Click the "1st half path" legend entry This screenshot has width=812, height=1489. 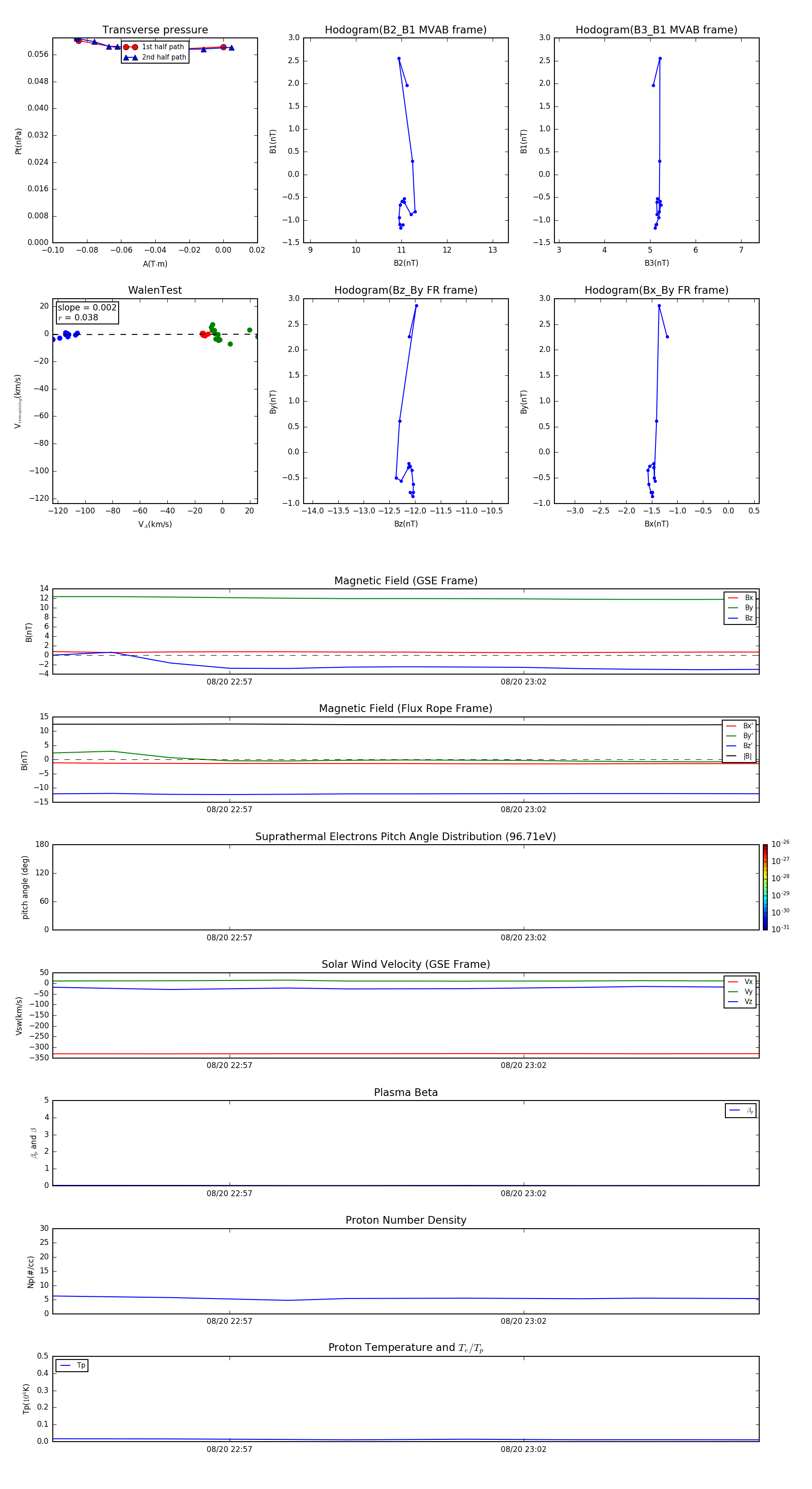click(x=155, y=47)
